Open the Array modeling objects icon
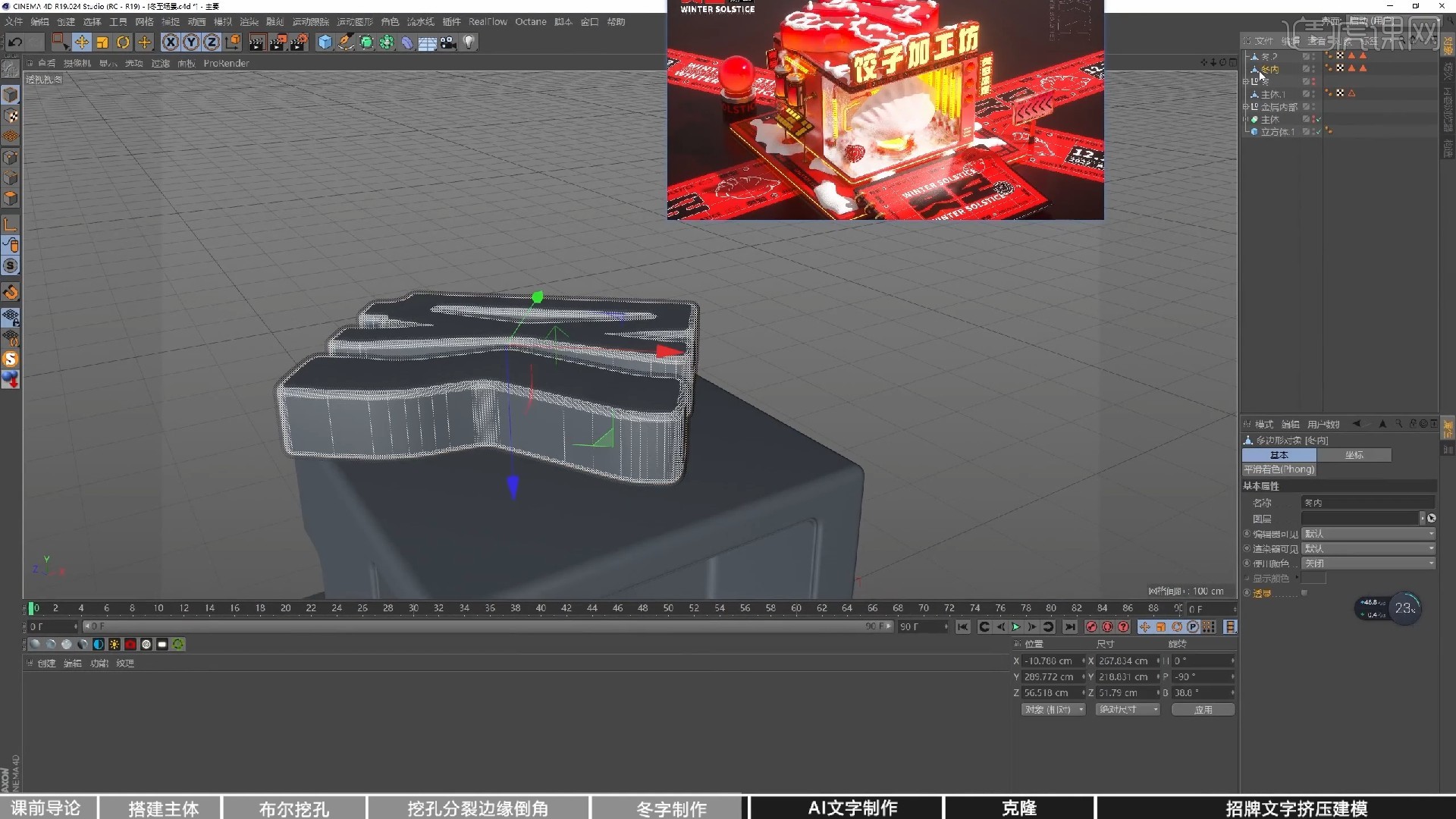 coord(387,42)
